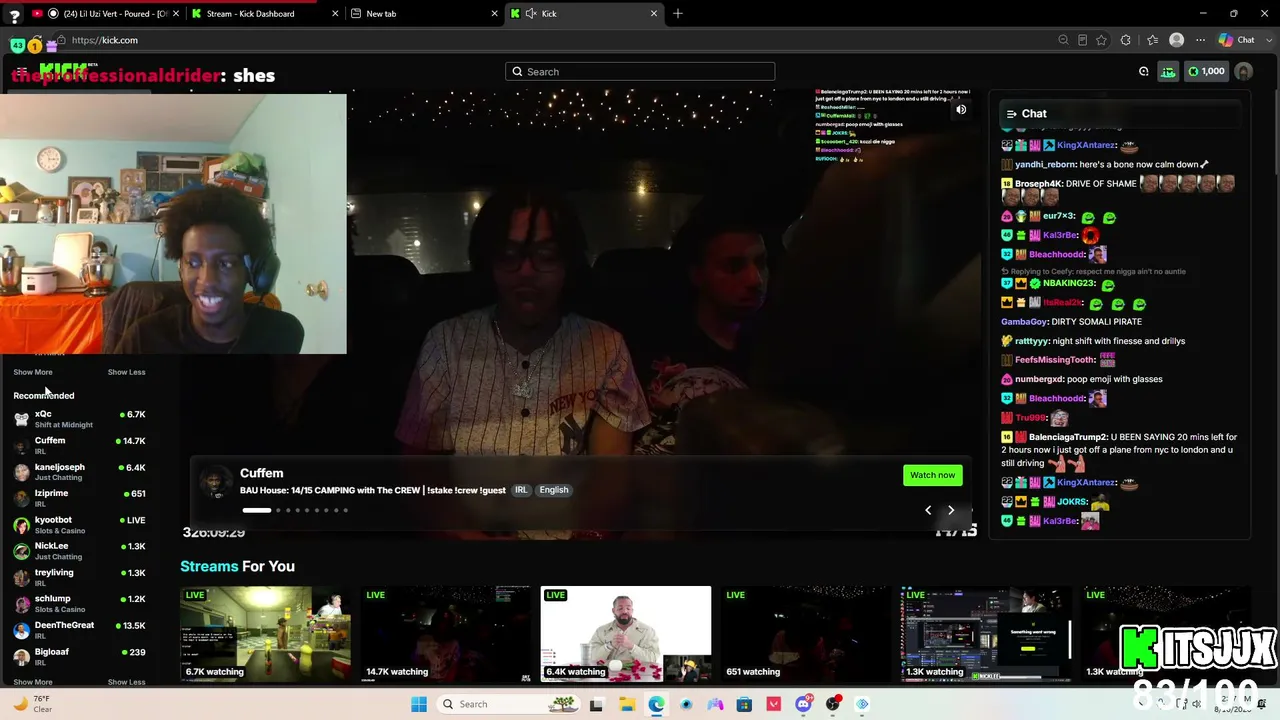Viewport: 1280px width, 720px height.
Task: Select the IRL tag on featured stream
Action: coord(521,490)
